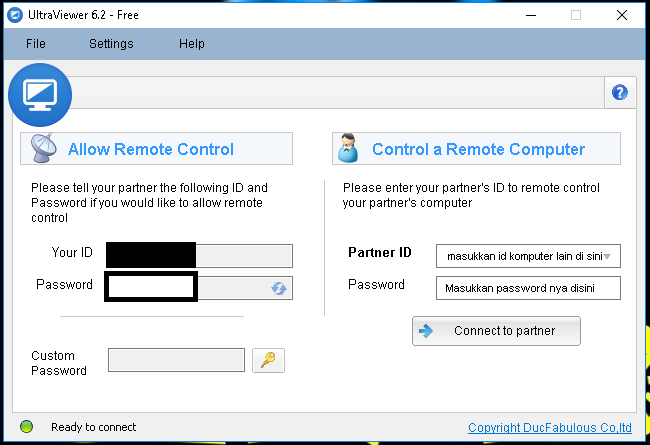
Task: Click into the Custom Password field
Action: [x=176, y=360]
